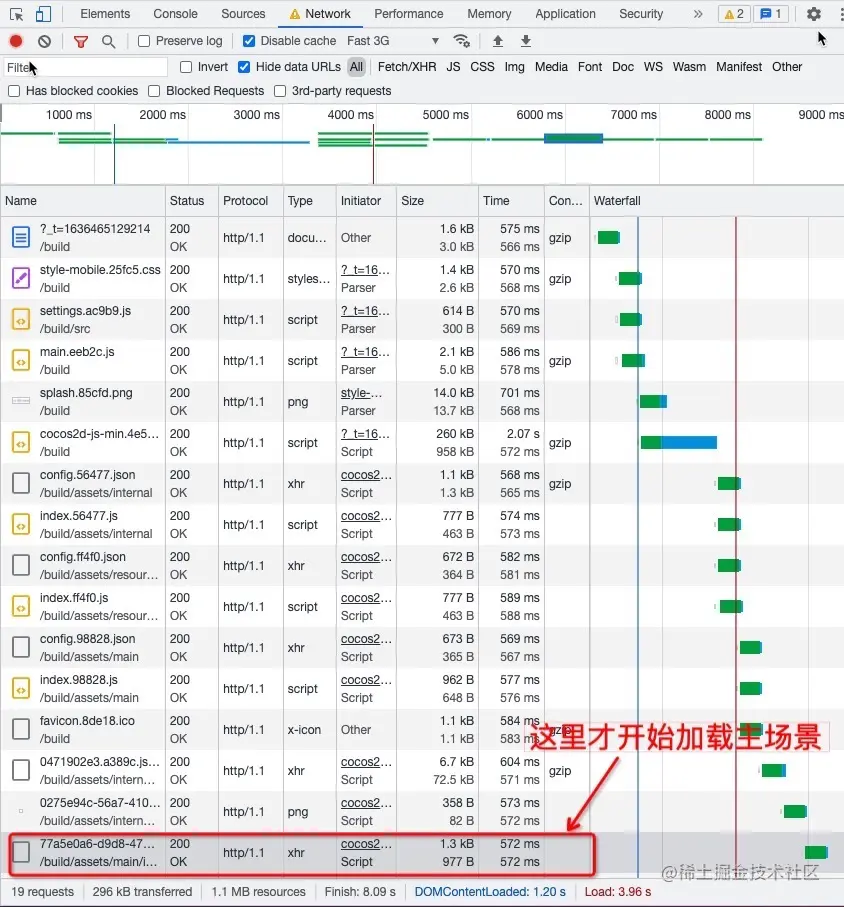Screen dimensions: 844x907
Task: Clear the network log icon
Action: (x=45, y=41)
